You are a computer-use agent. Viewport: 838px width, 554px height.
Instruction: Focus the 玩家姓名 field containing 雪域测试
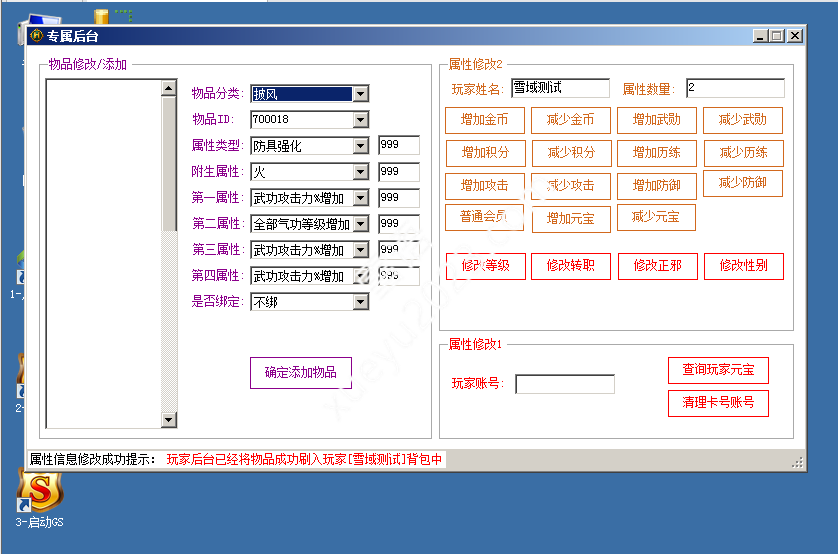560,88
